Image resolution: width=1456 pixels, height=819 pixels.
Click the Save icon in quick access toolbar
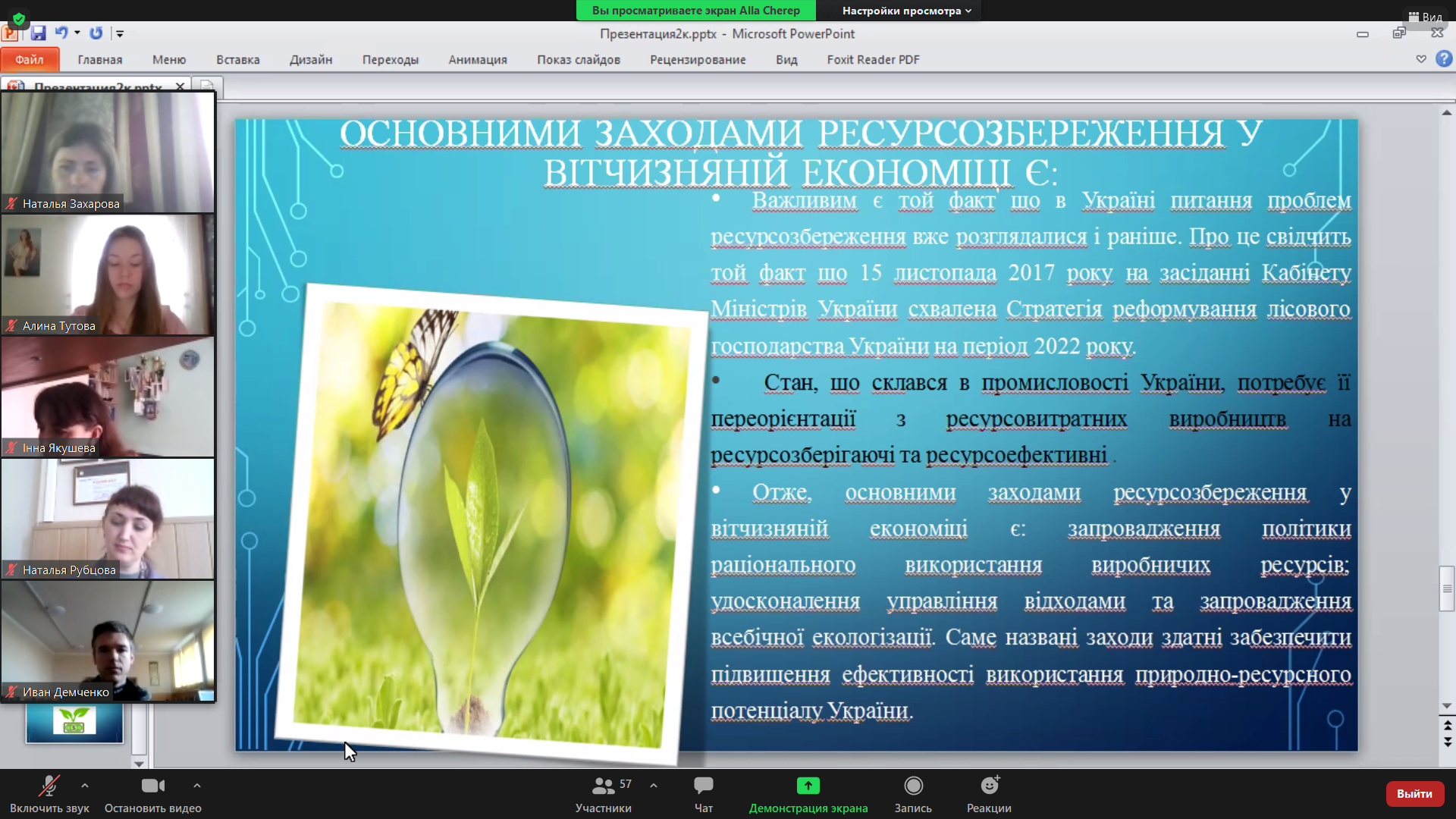(38, 33)
